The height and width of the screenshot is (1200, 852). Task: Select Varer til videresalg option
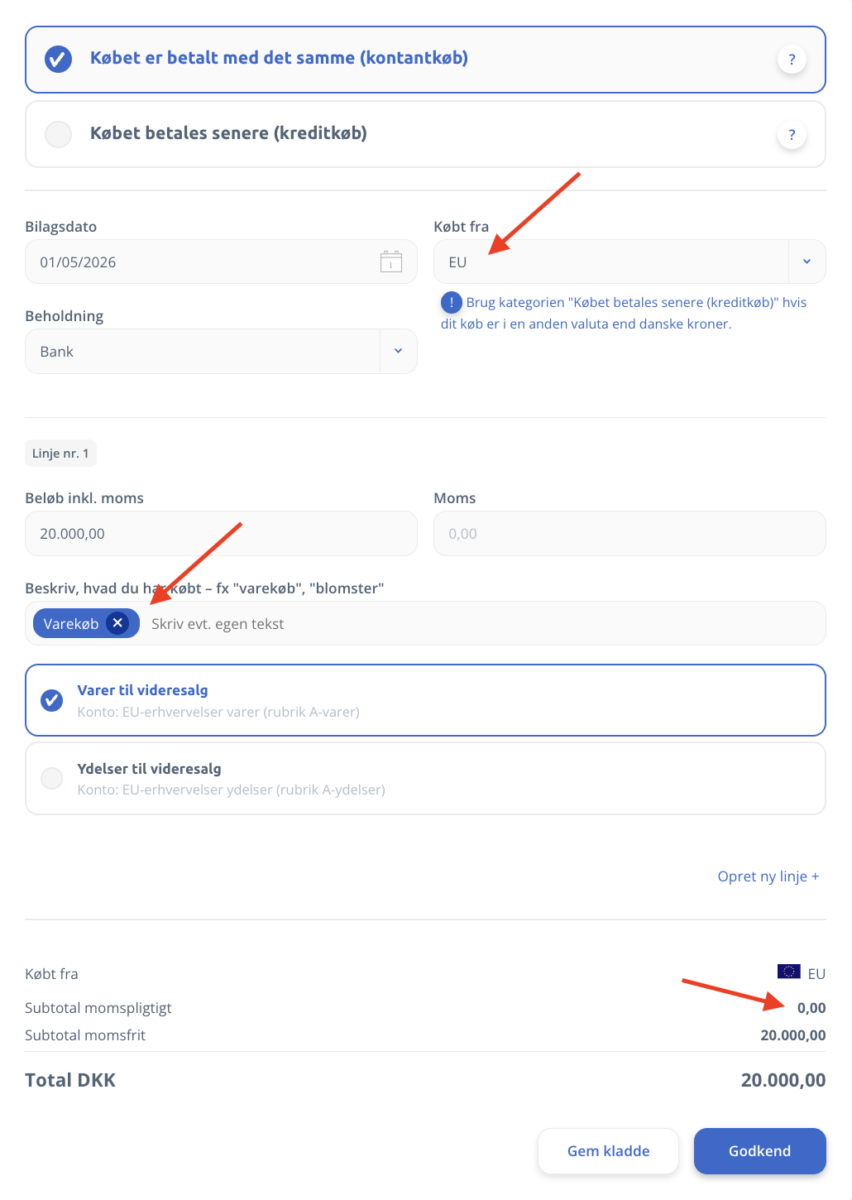(425, 700)
